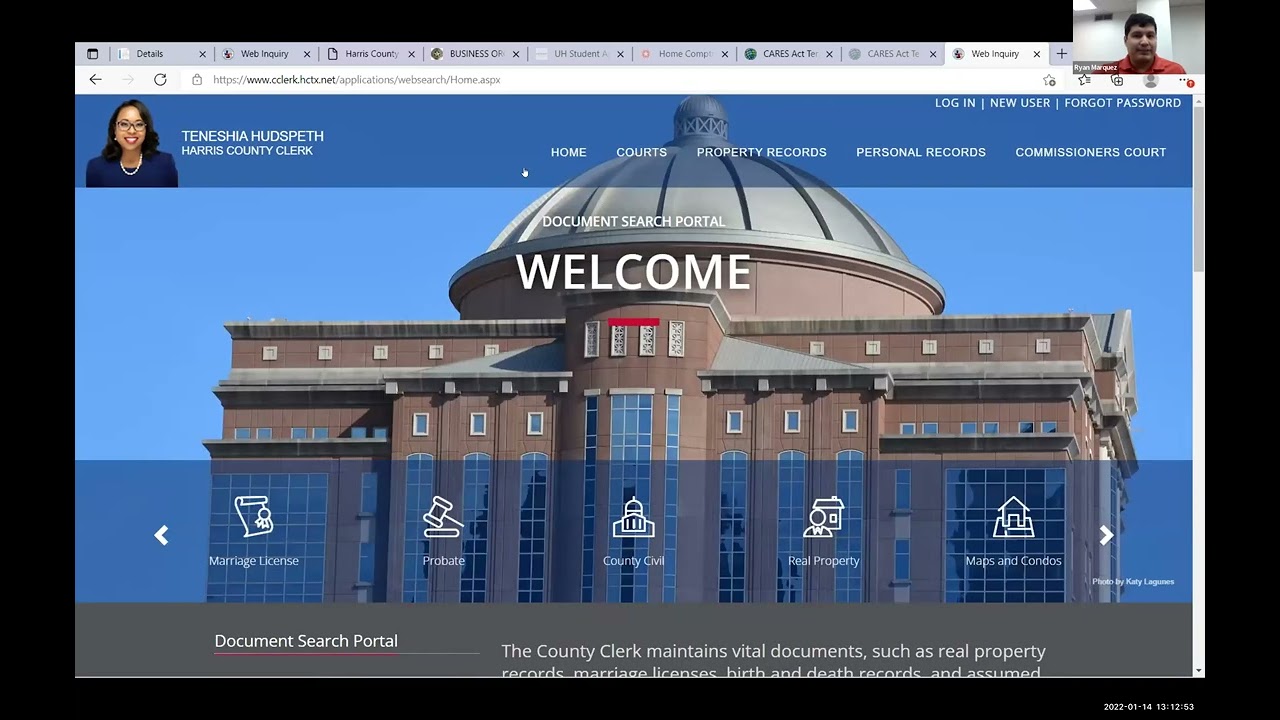Open the PROPERTY RECORDS menu
This screenshot has height=720, width=1280.
pos(762,152)
